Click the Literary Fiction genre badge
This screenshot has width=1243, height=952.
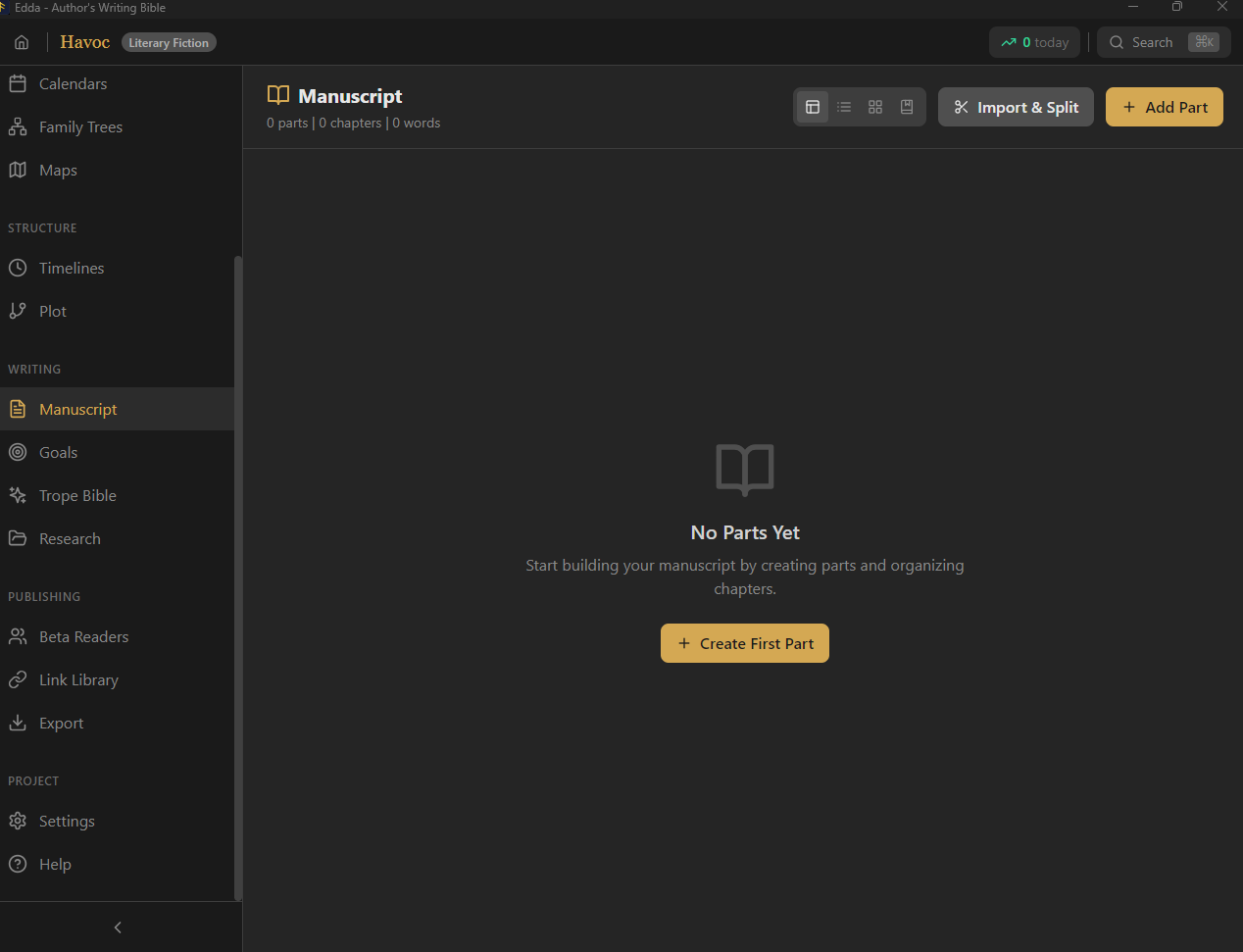click(x=169, y=43)
